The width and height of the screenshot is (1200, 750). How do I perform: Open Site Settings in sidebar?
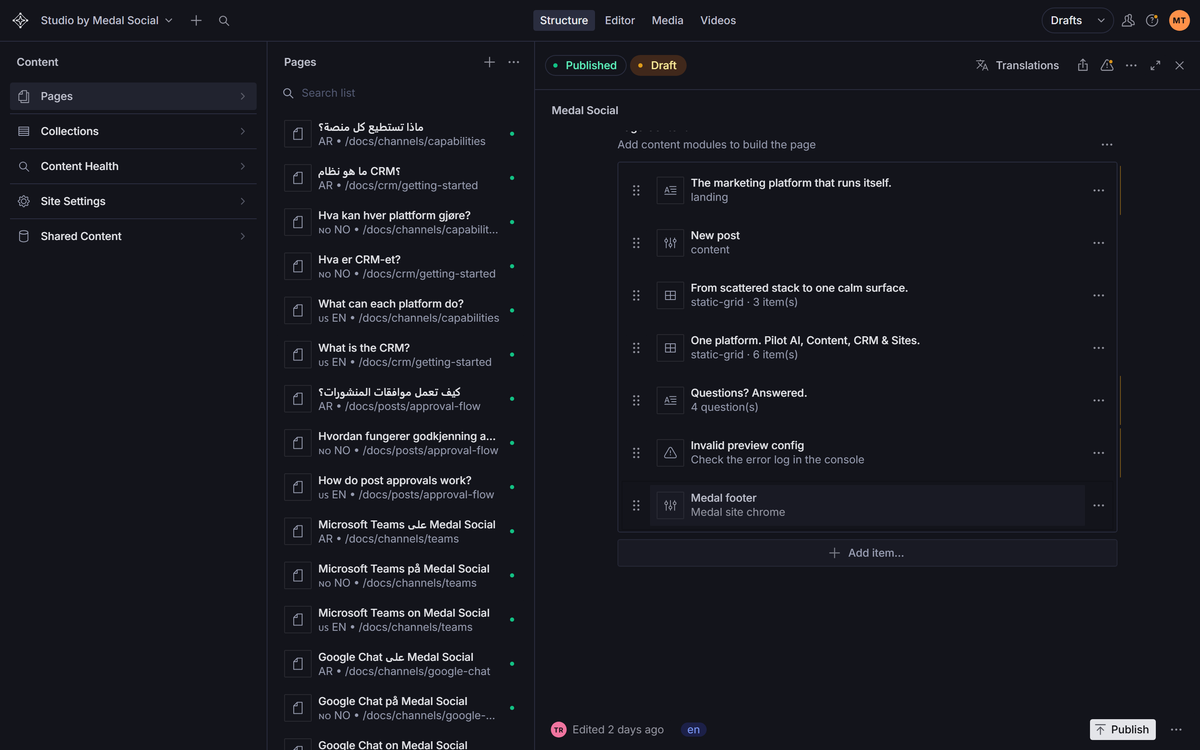click(133, 201)
